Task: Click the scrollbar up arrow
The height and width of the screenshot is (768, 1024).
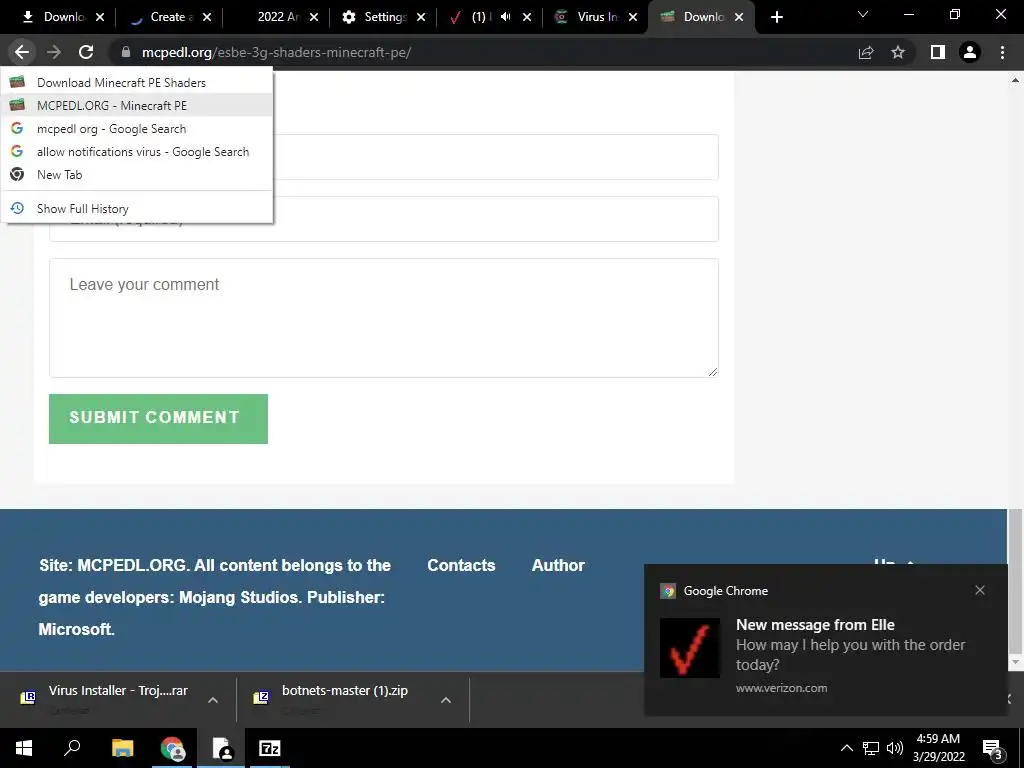Action: [1015, 80]
